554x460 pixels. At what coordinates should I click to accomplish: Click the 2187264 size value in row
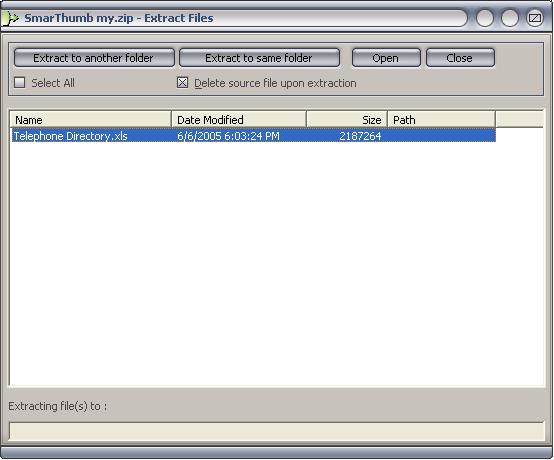click(360, 136)
